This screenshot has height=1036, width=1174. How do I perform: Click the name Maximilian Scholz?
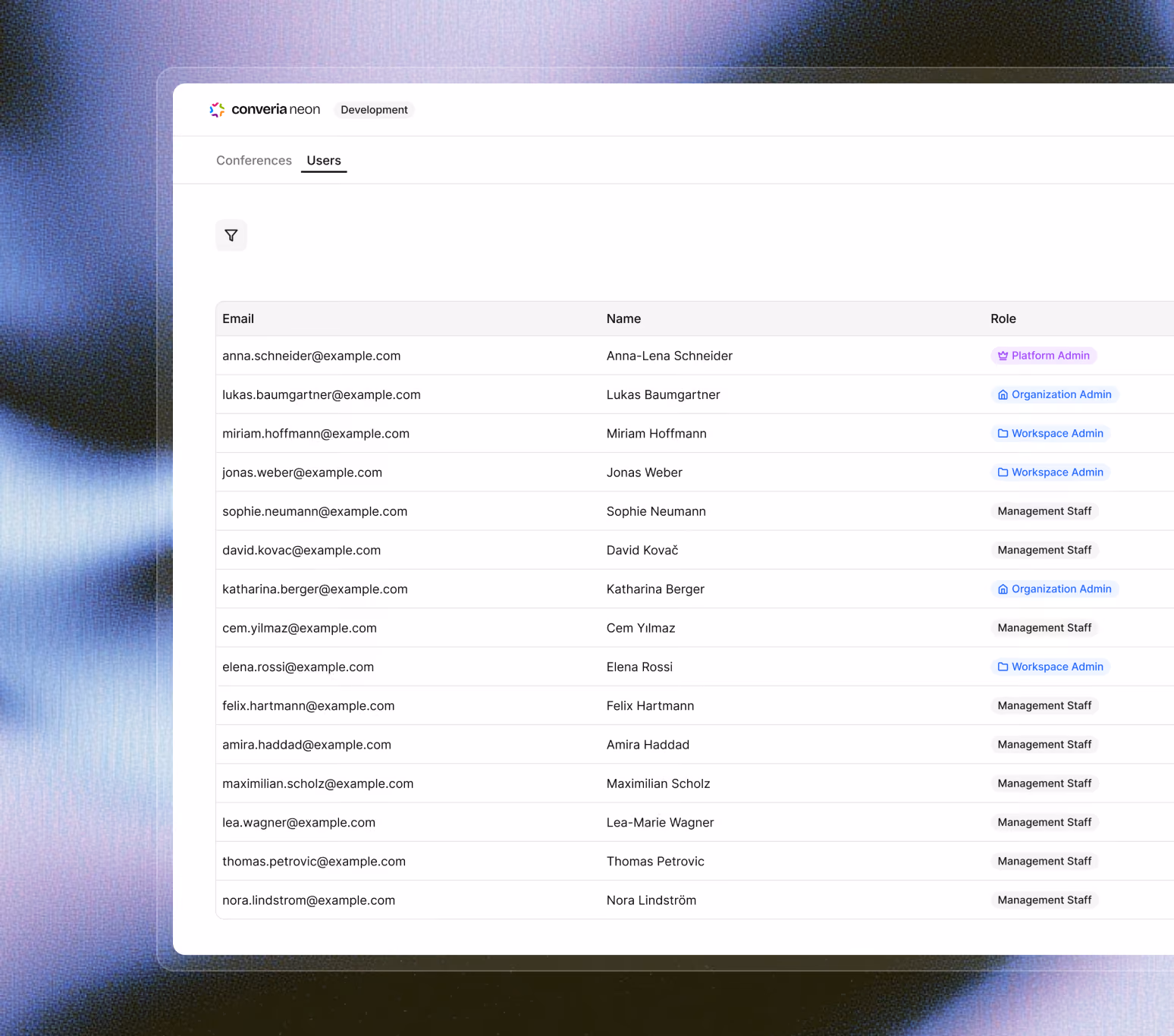coord(658,784)
